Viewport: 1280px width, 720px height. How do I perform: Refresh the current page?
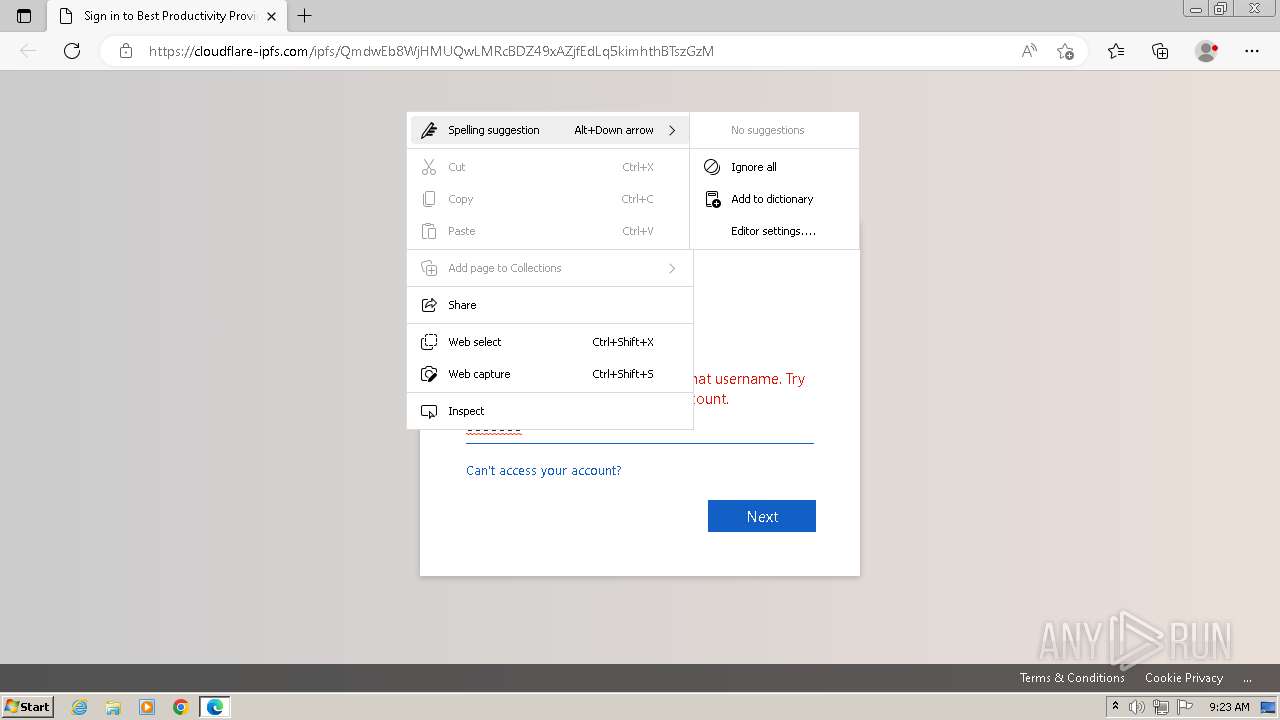click(72, 51)
